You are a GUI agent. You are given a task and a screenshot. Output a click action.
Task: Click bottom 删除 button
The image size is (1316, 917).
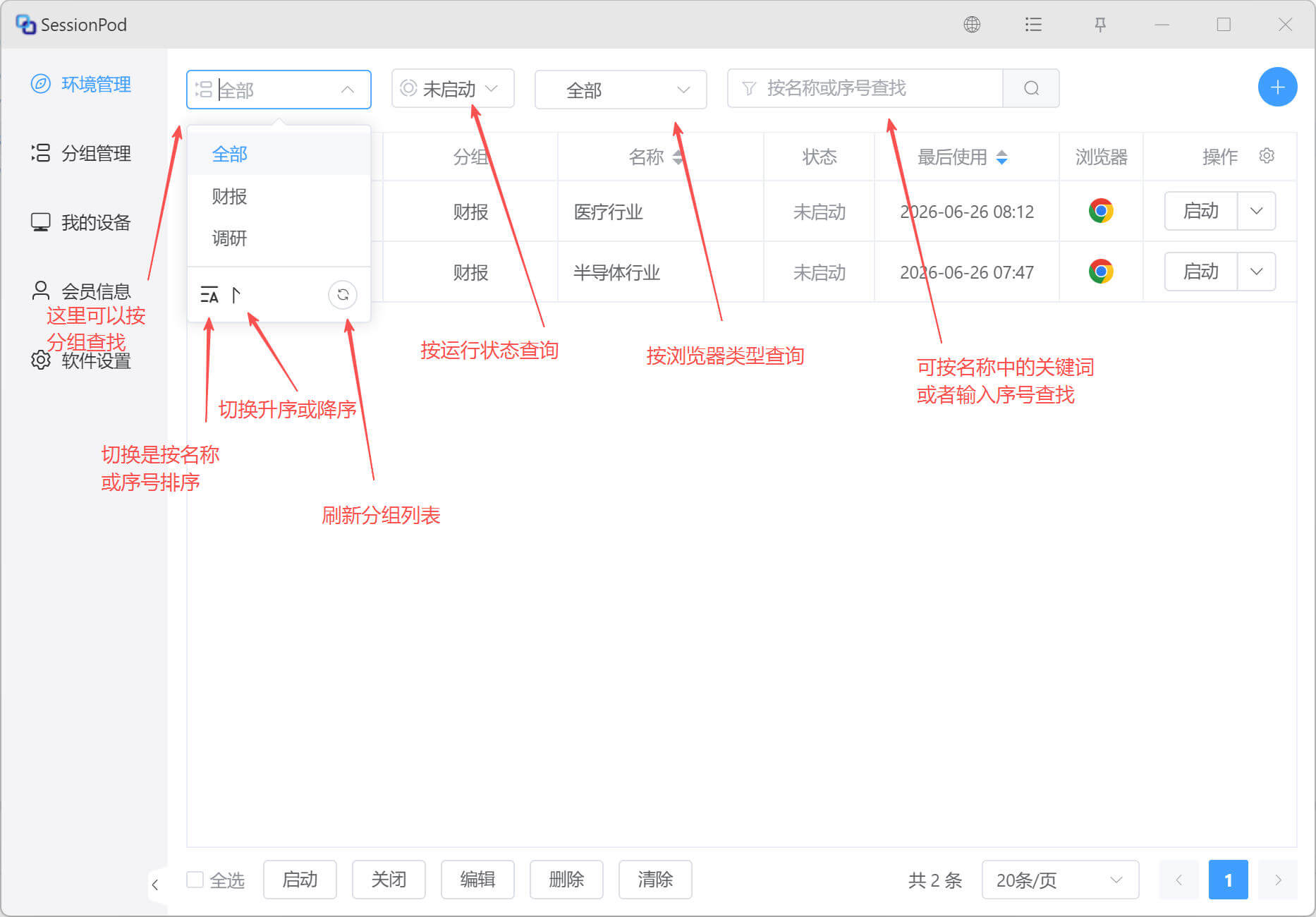[x=566, y=880]
